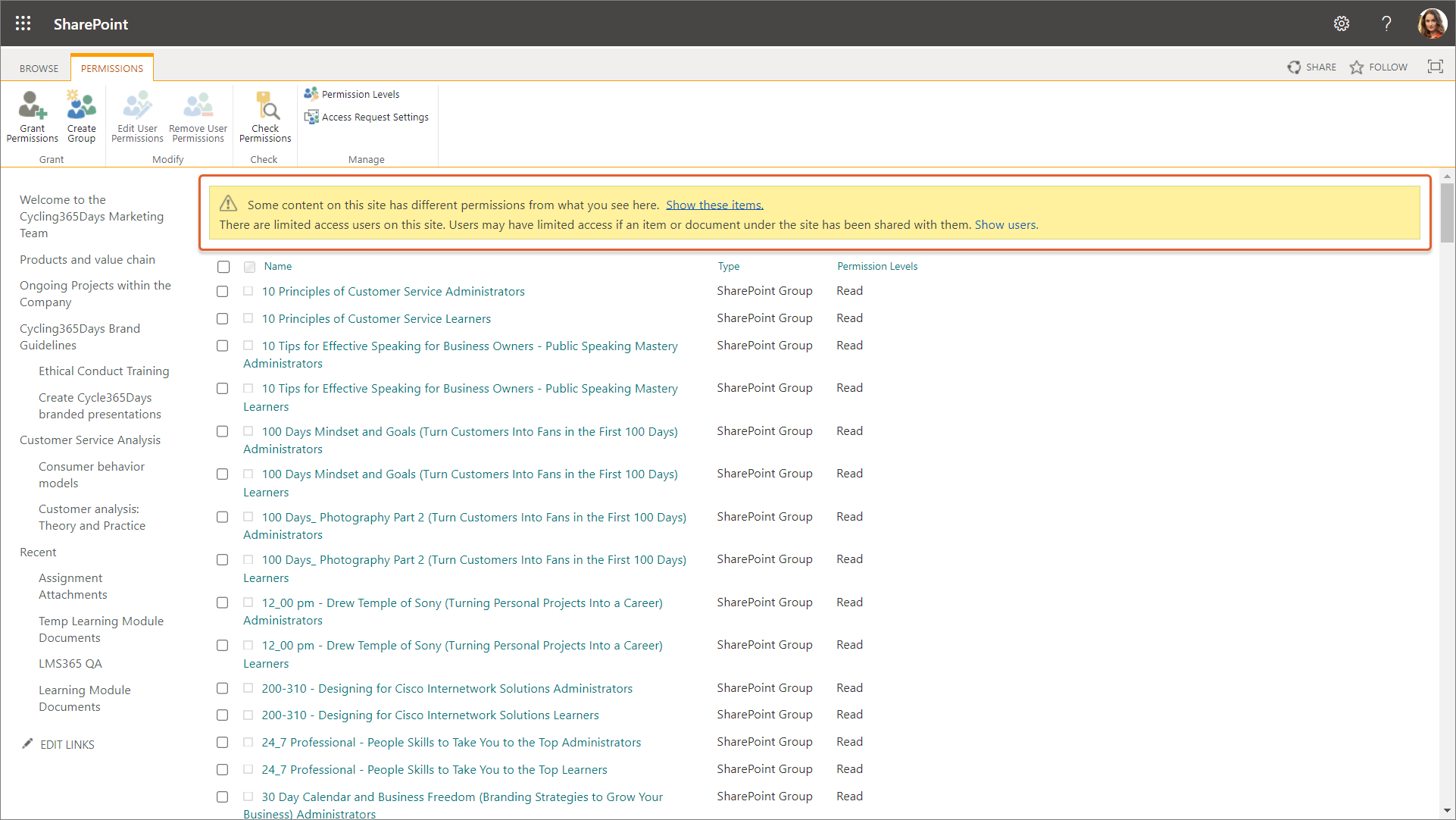Image resolution: width=1456 pixels, height=820 pixels.
Task: Tick the select-all checkbox by the Name header
Action: tap(223, 267)
